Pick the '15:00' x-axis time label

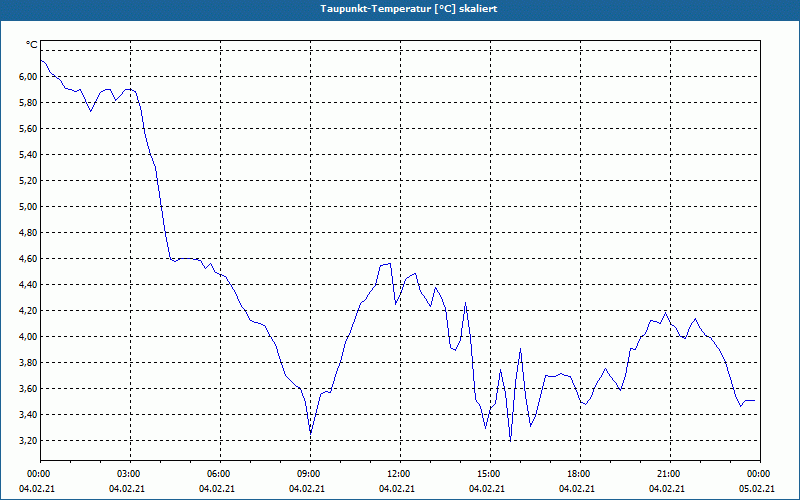(x=490, y=474)
